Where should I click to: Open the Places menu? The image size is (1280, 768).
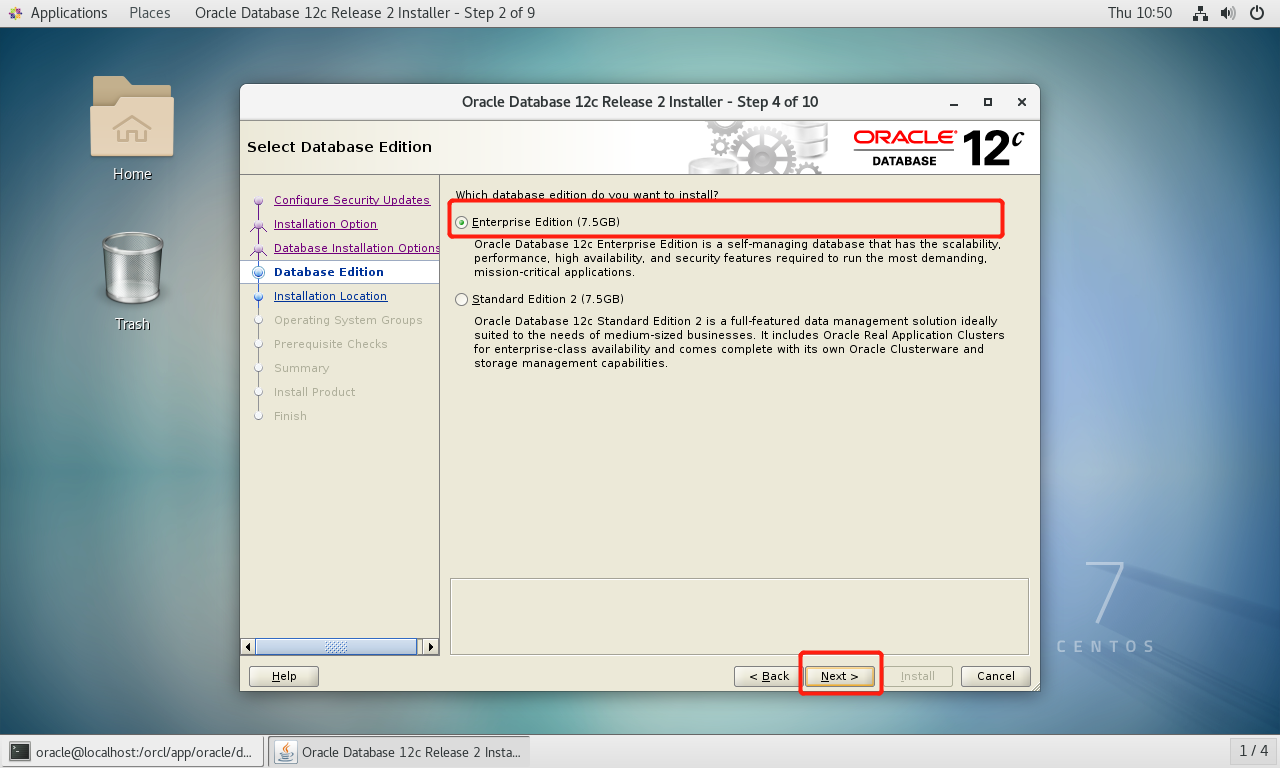coord(150,13)
